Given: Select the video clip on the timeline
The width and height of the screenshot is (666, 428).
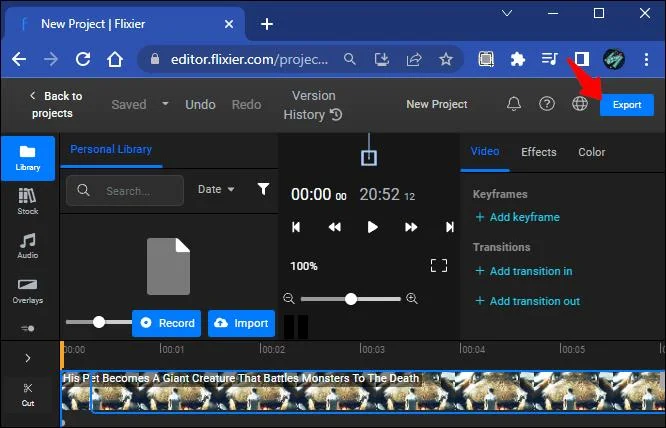Looking at the screenshot, I should point(363,391).
